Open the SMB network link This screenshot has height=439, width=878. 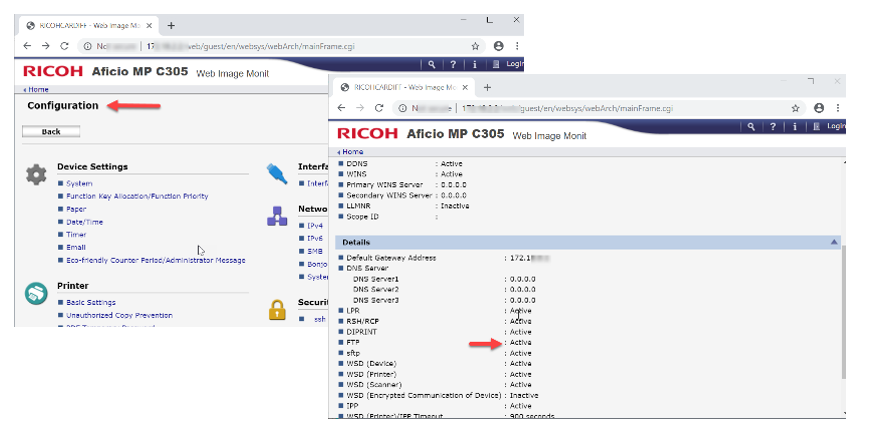(x=314, y=251)
